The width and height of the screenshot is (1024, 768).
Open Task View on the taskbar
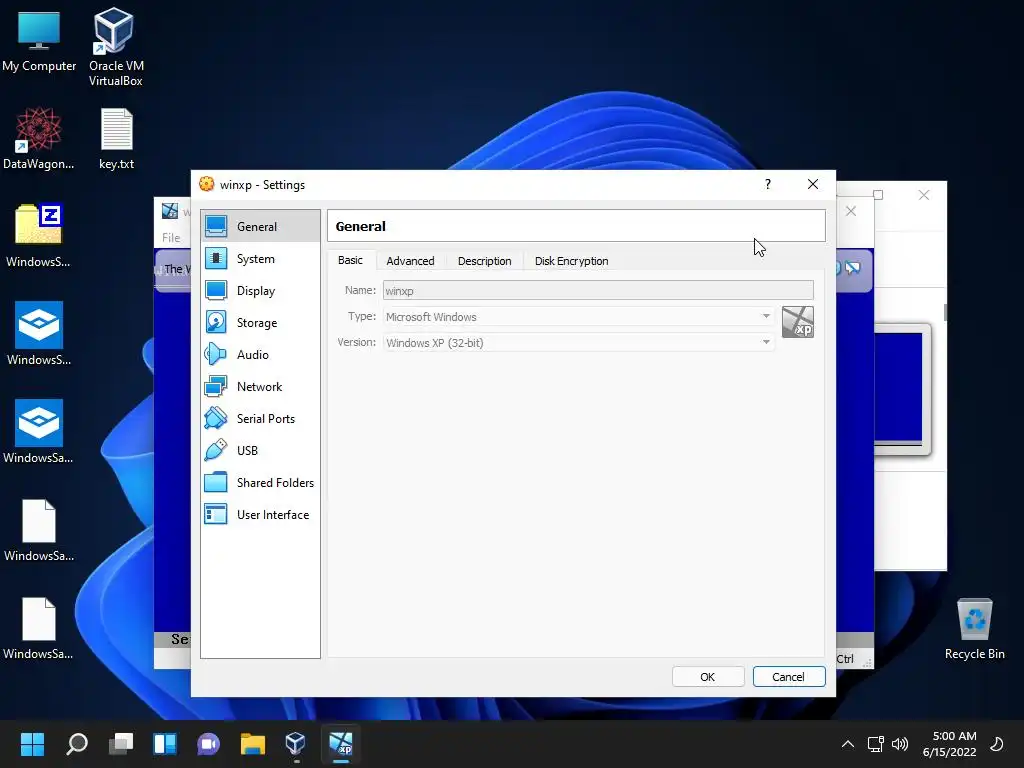(x=121, y=744)
